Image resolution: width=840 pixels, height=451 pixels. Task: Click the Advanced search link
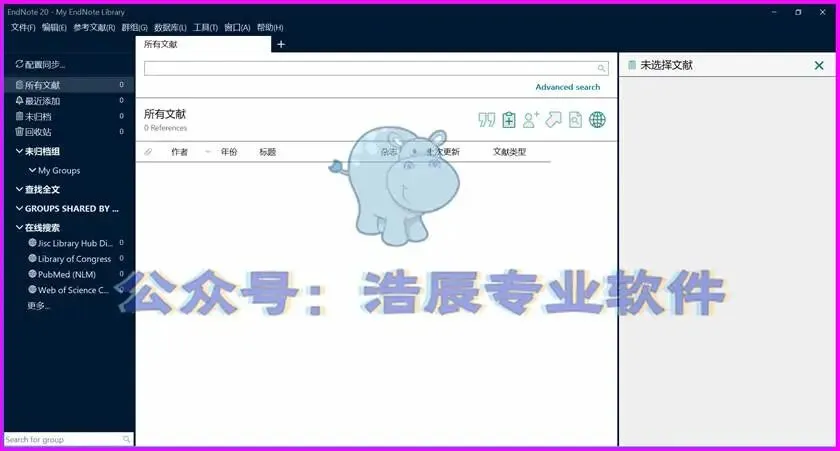pos(567,87)
